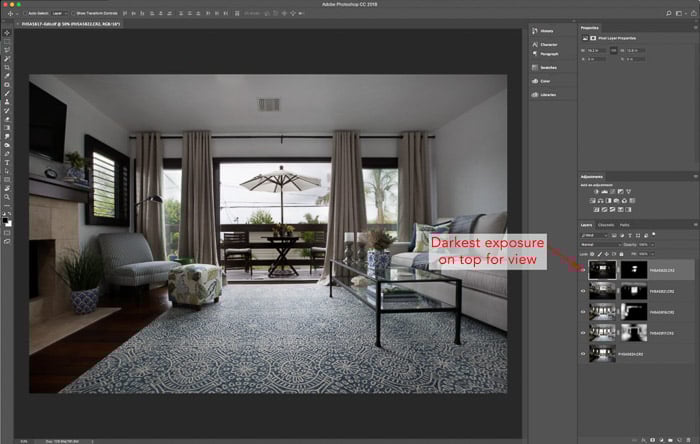Hide the bottom unmasked layer's eye icon
Screen dimensions: 700x444
point(583,354)
